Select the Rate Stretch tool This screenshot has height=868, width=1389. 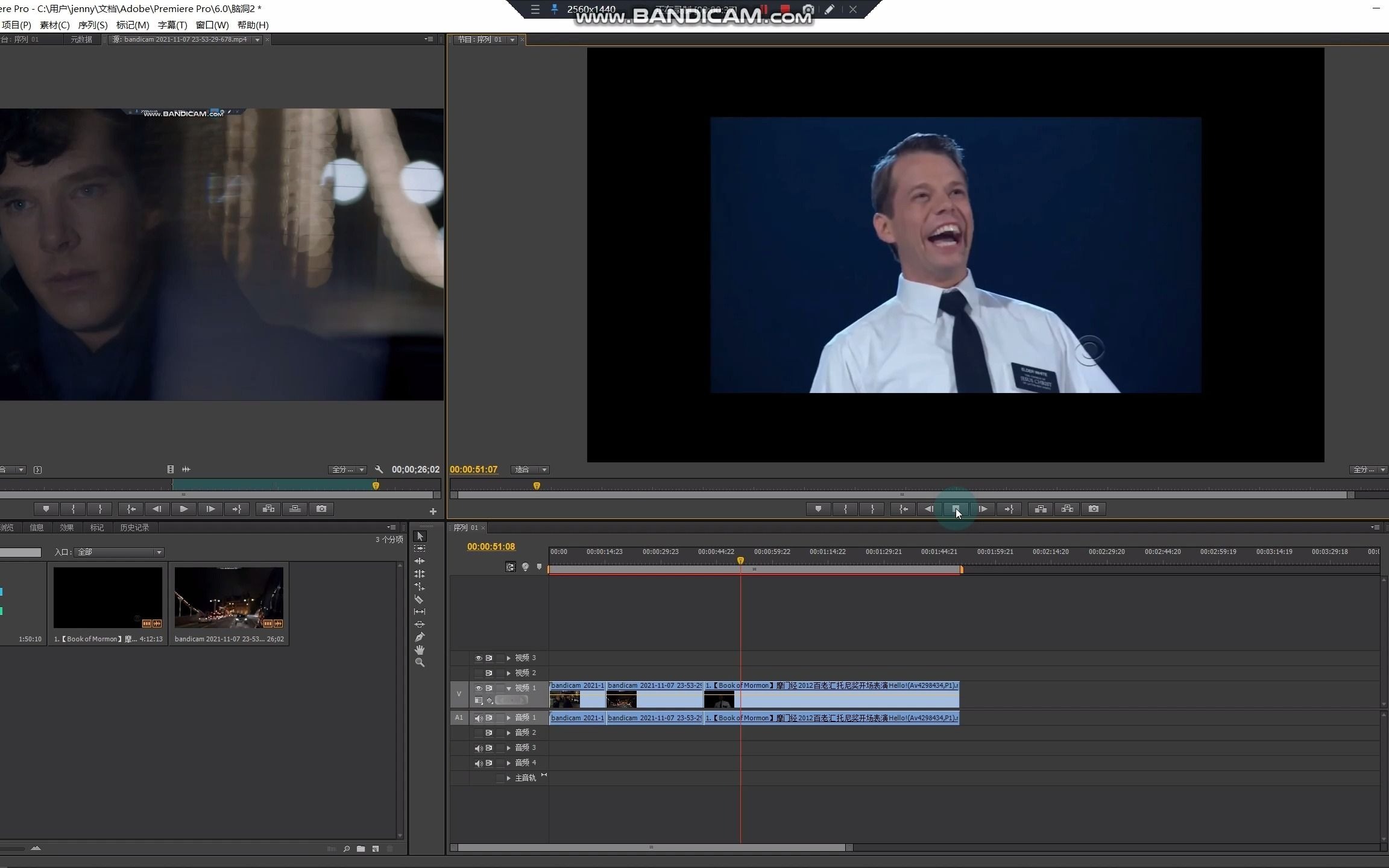420,587
